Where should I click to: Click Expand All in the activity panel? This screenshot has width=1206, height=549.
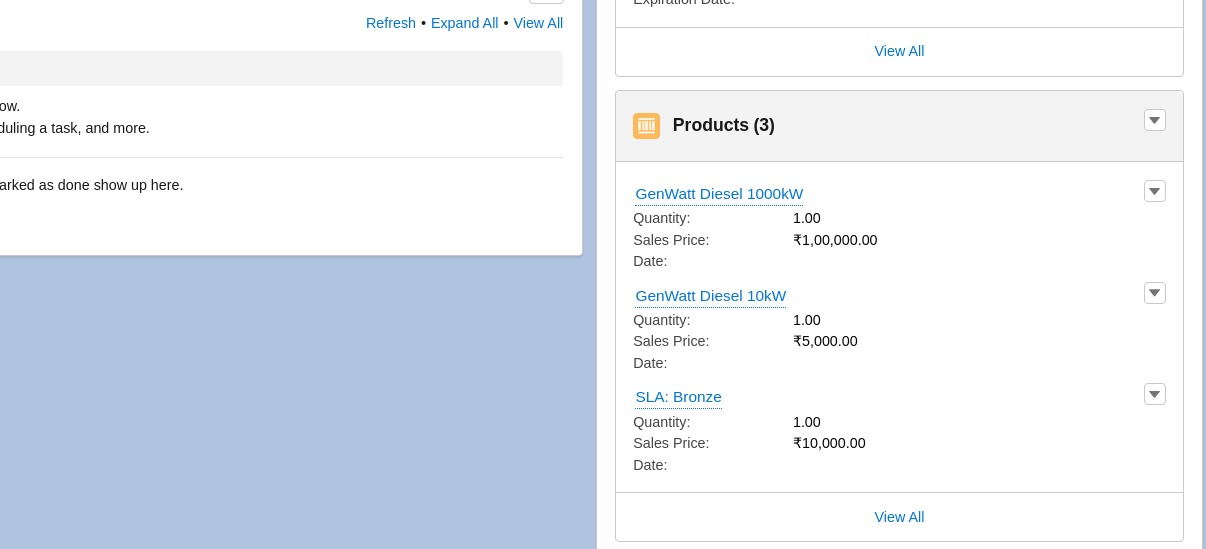point(464,23)
